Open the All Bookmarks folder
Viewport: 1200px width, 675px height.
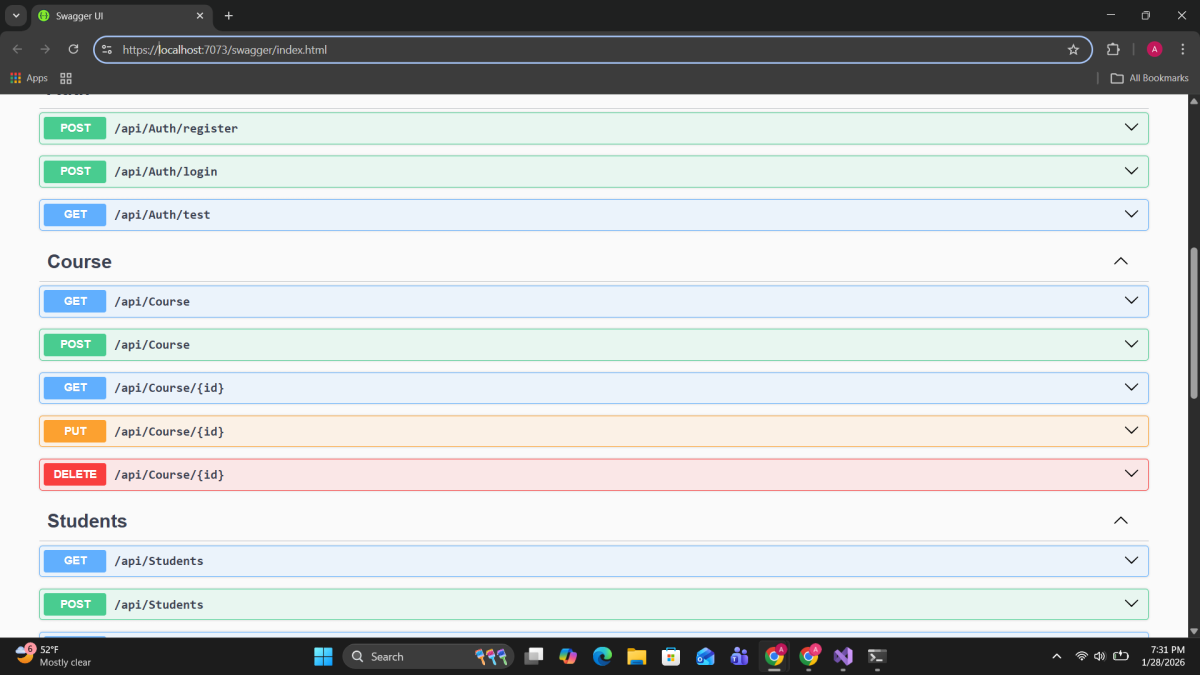point(1149,78)
